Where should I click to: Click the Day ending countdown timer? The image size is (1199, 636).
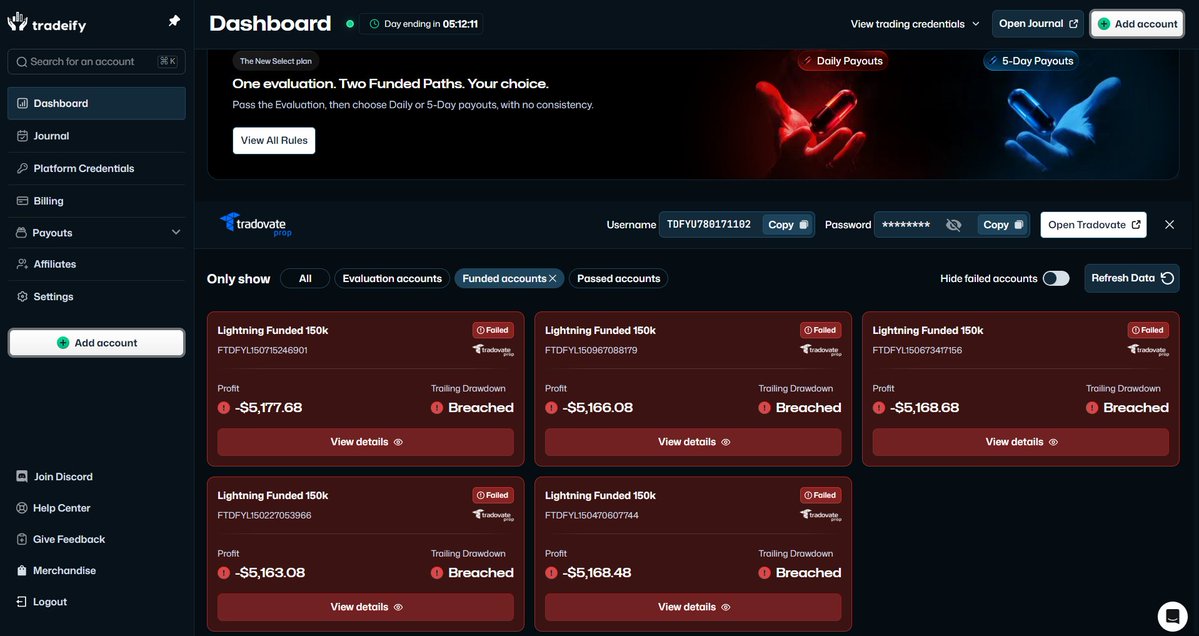421,24
